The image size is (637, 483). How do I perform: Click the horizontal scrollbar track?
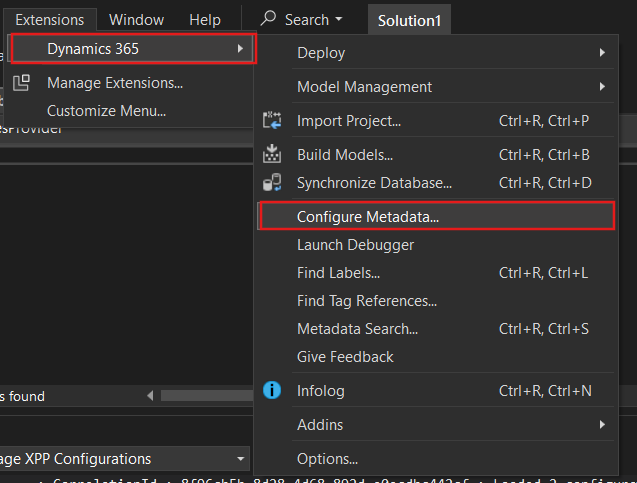pos(207,395)
